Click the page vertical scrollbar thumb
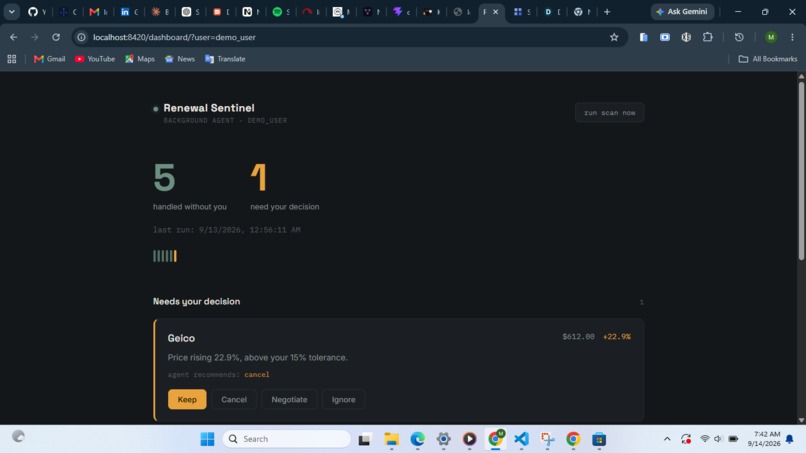 tap(801, 171)
